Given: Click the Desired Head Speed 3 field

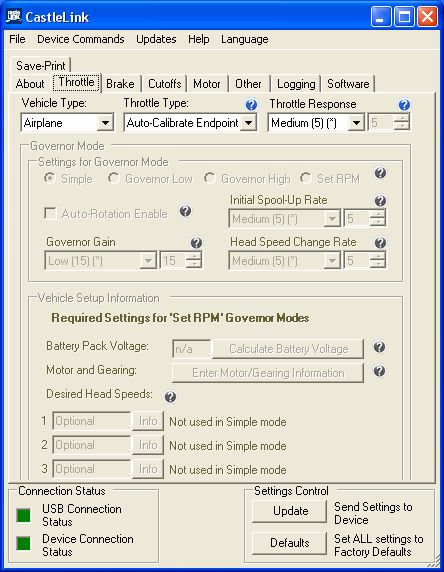Looking at the screenshot, I should click(92, 469).
